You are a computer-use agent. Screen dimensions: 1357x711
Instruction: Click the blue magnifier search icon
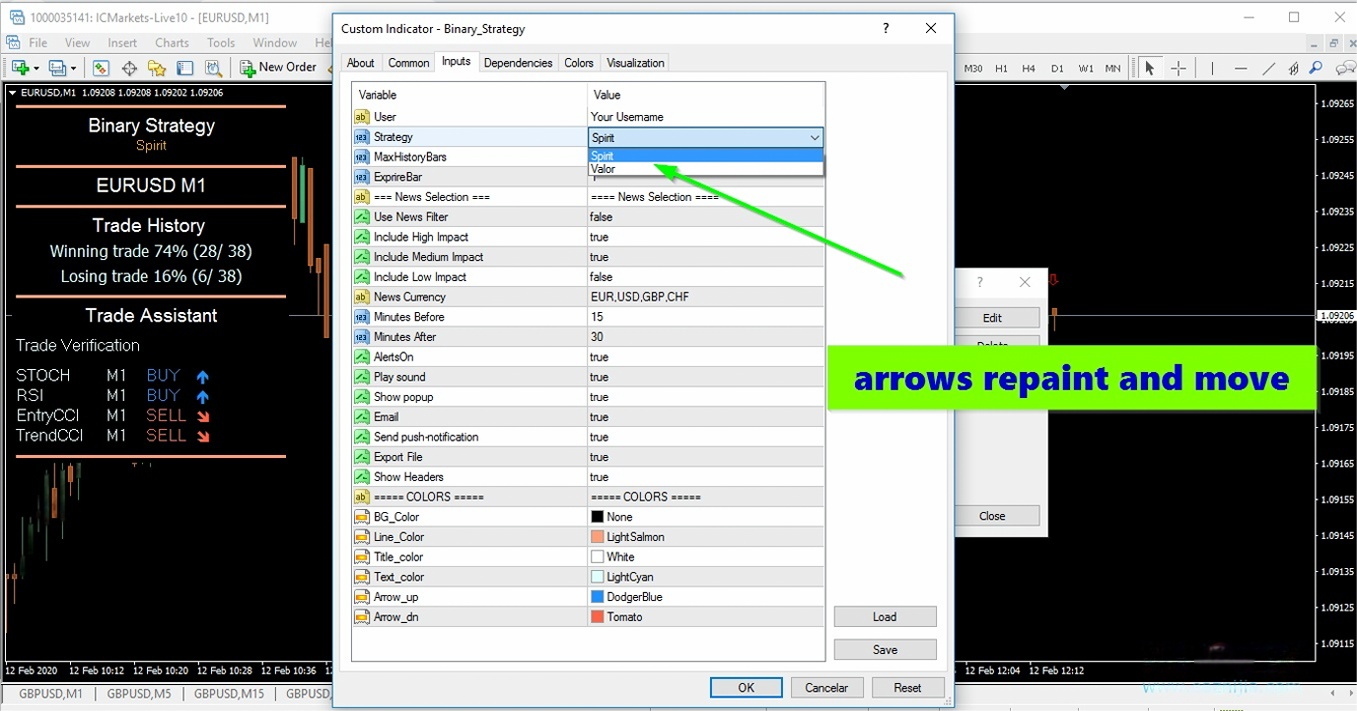[x=1316, y=68]
